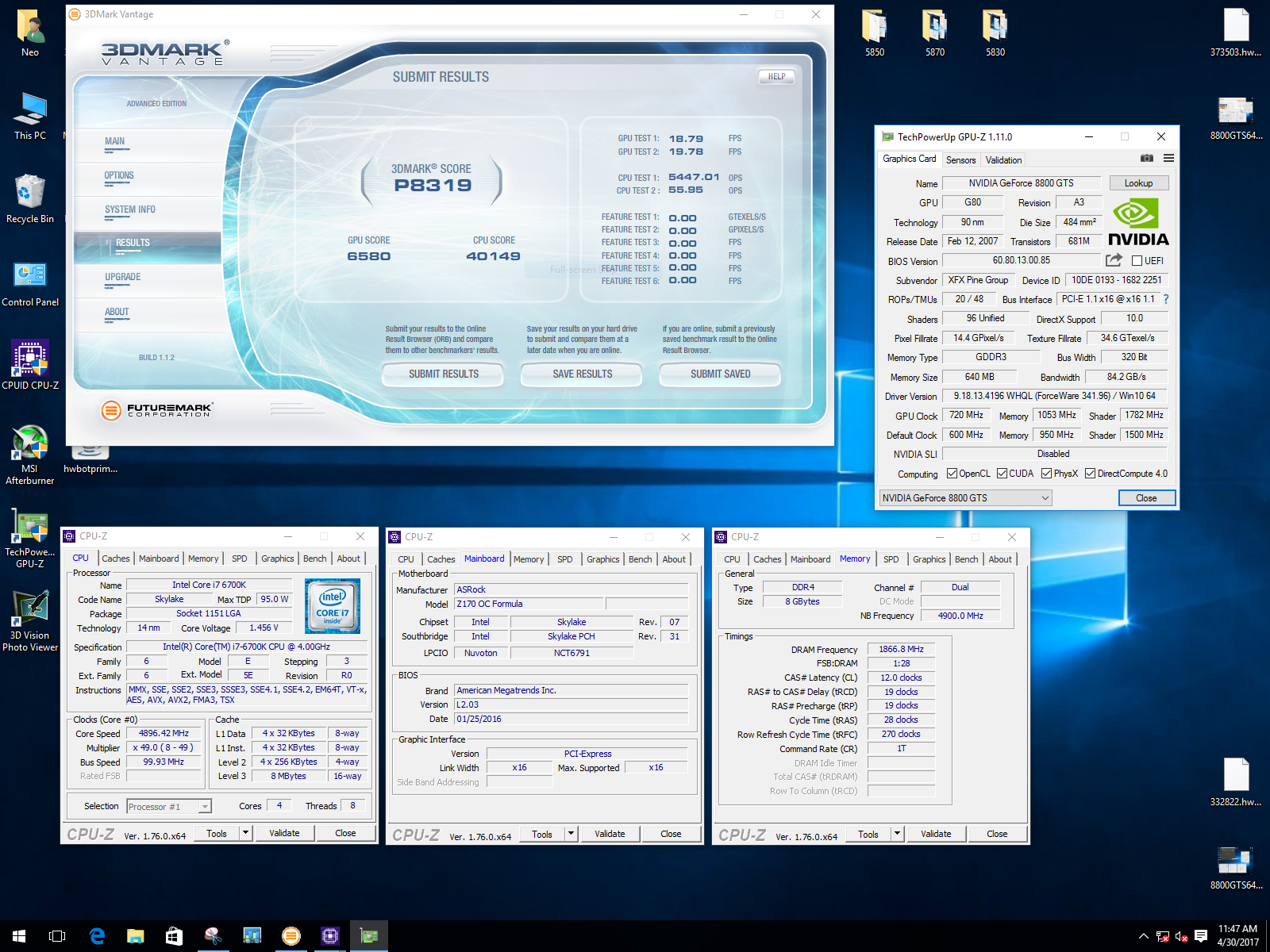Open 8800GTS64 screenshot thumbnail at top right

point(1236,117)
